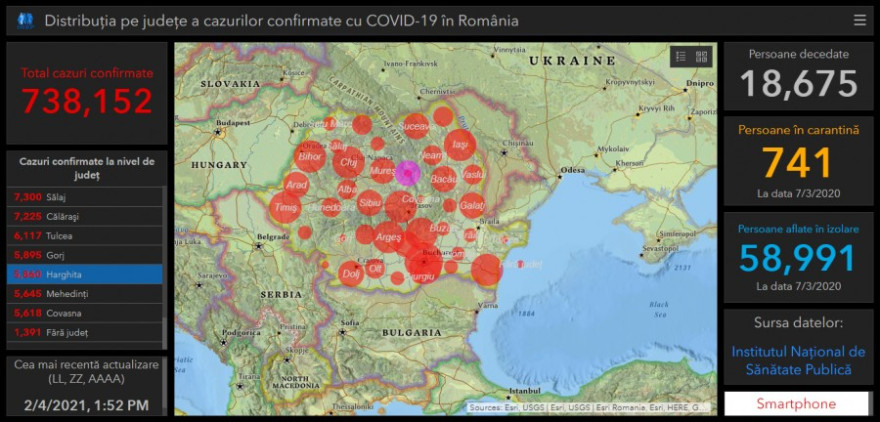Click the Sibiu case bubble on map

pos(370,203)
